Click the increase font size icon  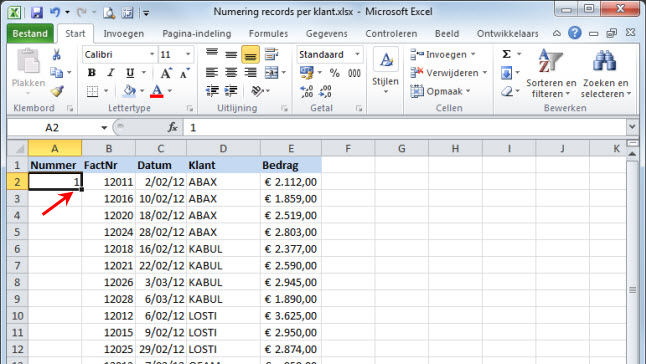coord(166,73)
